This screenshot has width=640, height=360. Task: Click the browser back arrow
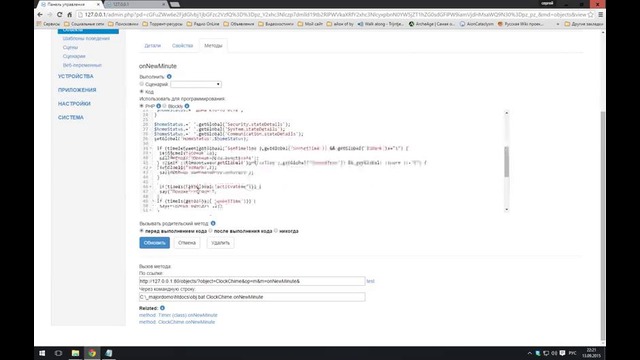pos(40,14)
